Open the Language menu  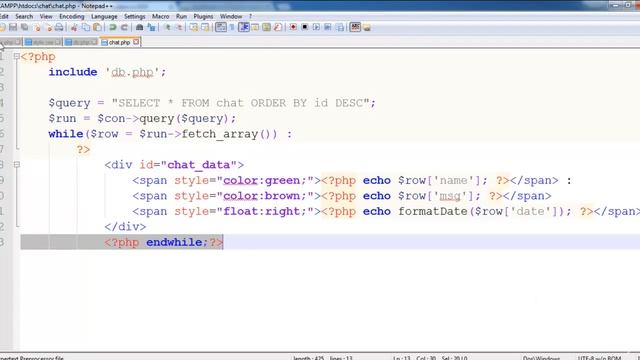(x=104, y=16)
